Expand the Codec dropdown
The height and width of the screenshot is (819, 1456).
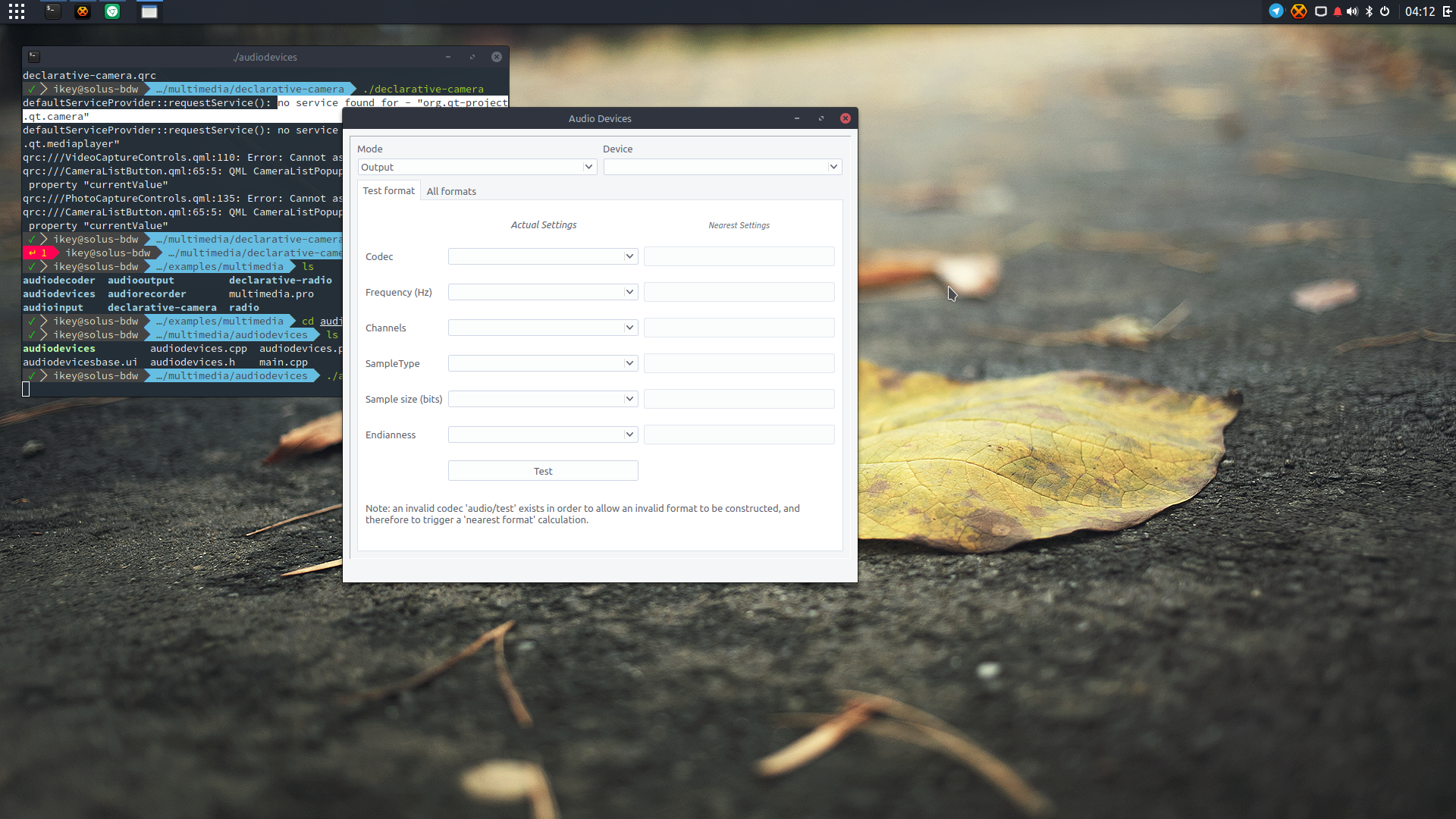[543, 256]
